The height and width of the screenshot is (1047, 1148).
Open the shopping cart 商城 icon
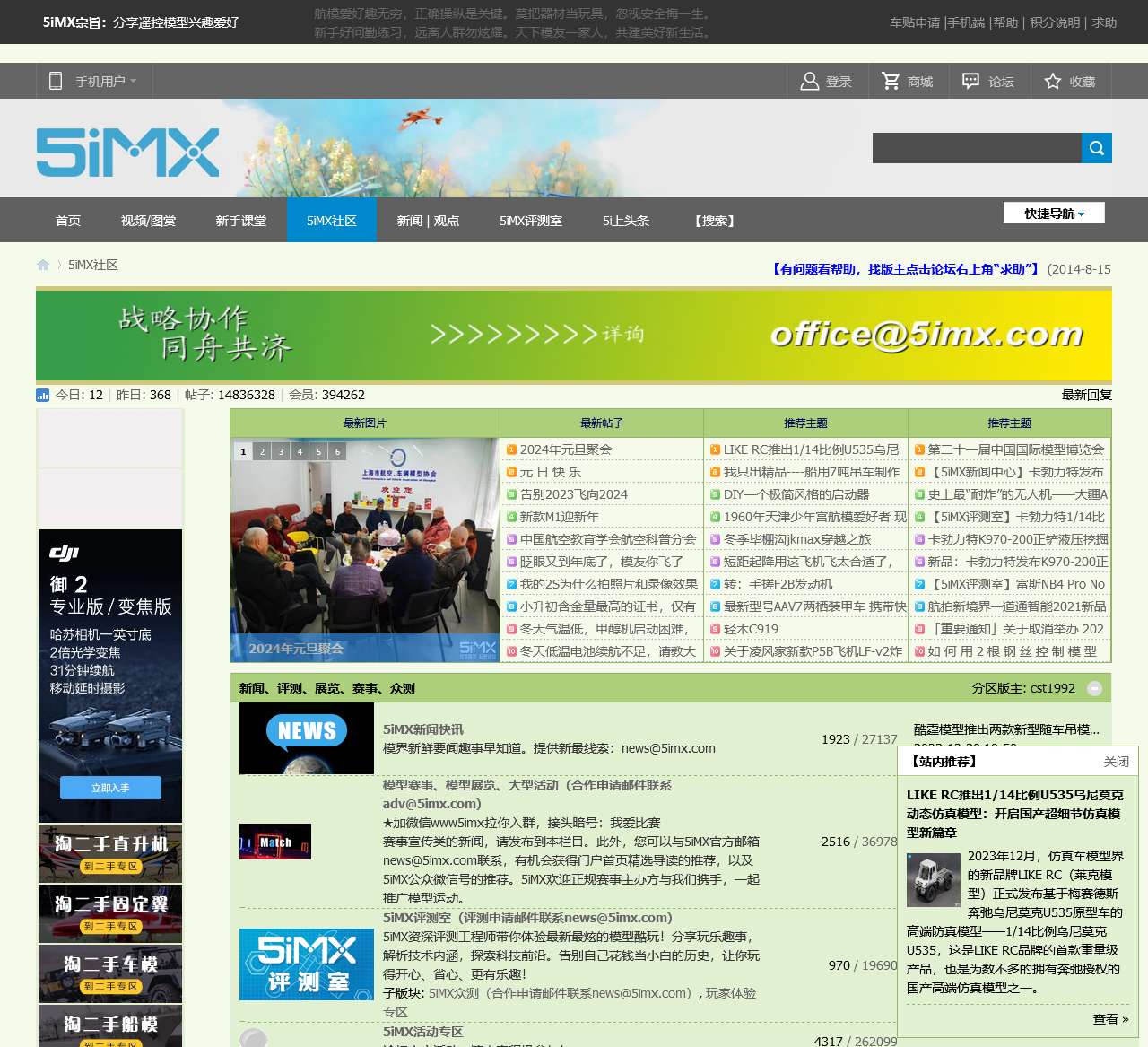(x=891, y=82)
